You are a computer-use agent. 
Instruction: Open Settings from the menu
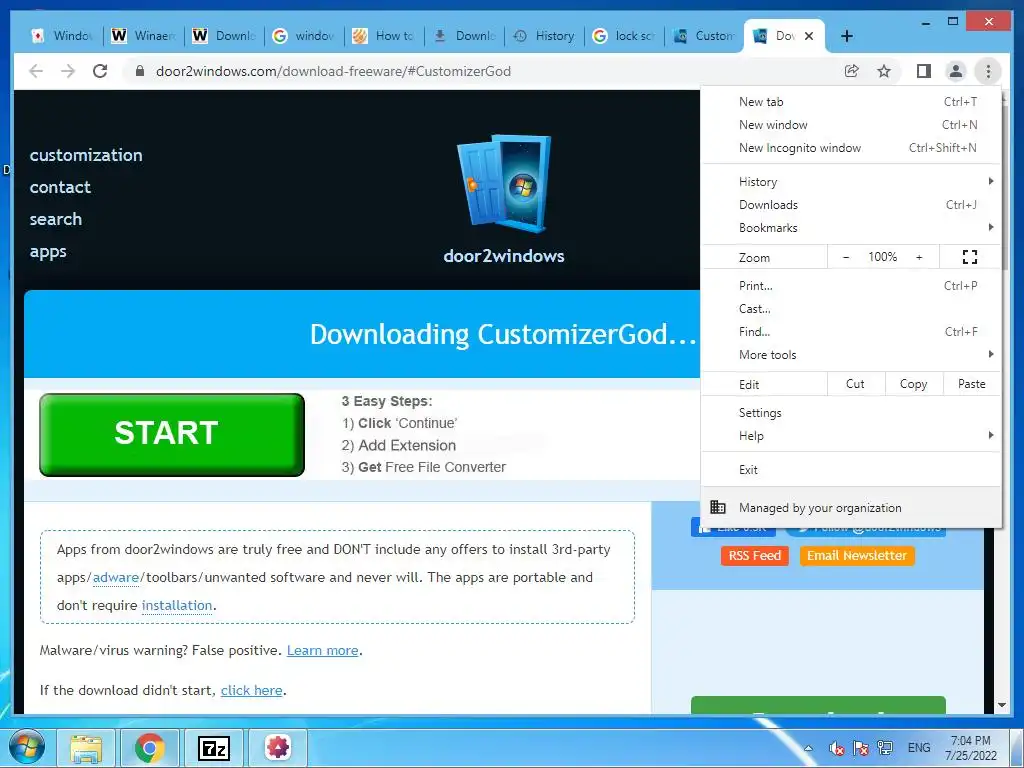pos(850,413)
